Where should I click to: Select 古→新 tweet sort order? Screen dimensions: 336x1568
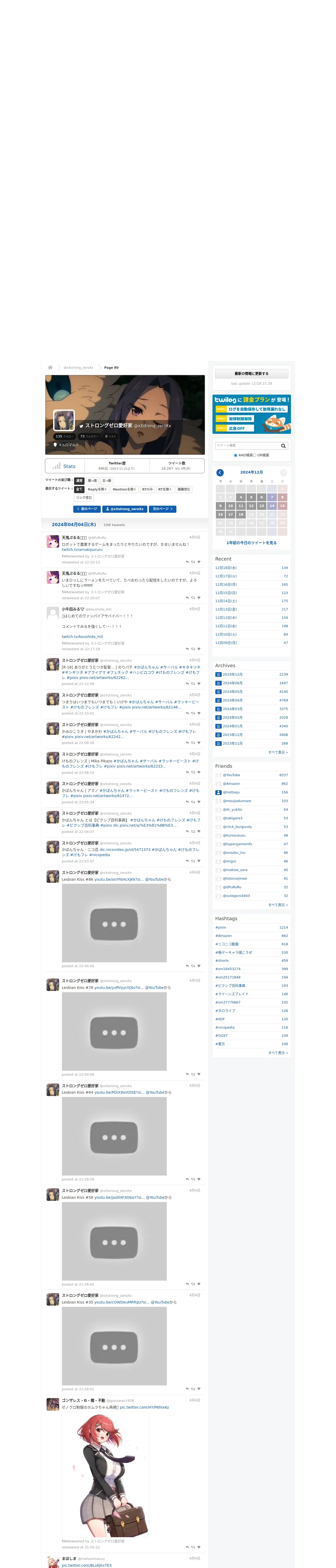(x=107, y=480)
